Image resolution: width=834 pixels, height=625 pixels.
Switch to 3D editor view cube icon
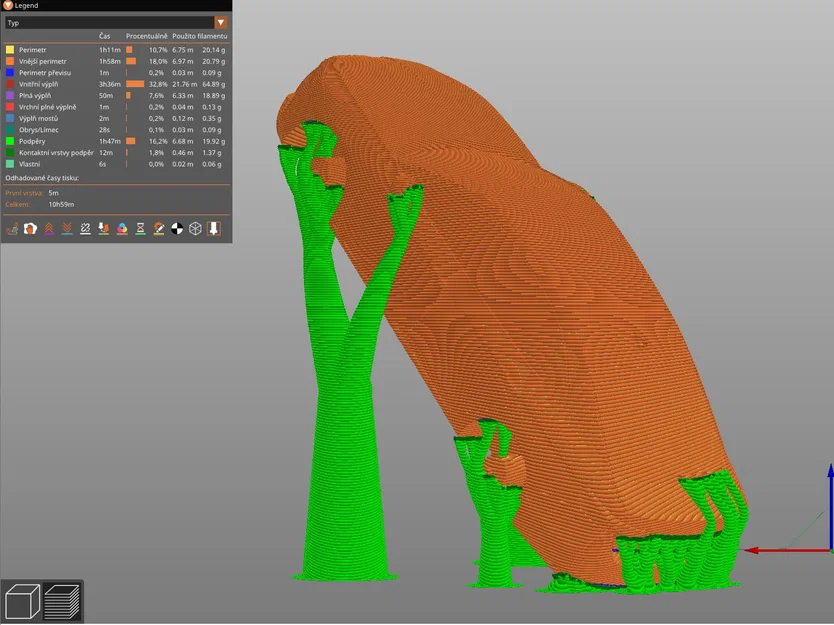coord(22,600)
